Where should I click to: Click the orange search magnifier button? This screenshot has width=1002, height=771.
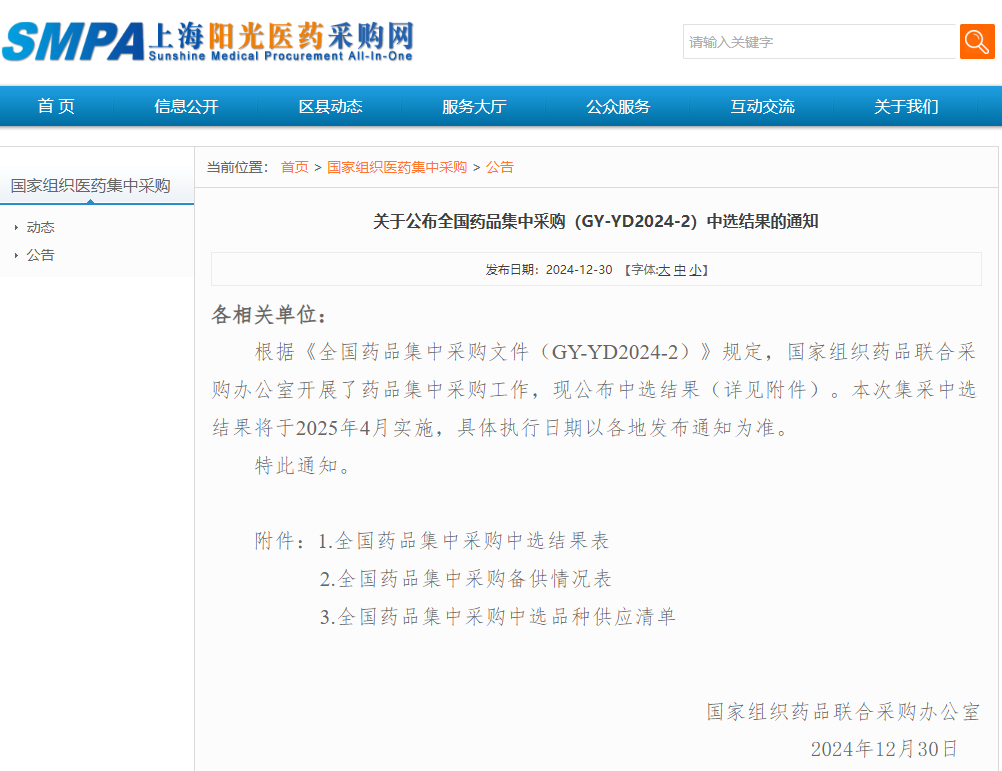pyautogui.click(x=977, y=42)
